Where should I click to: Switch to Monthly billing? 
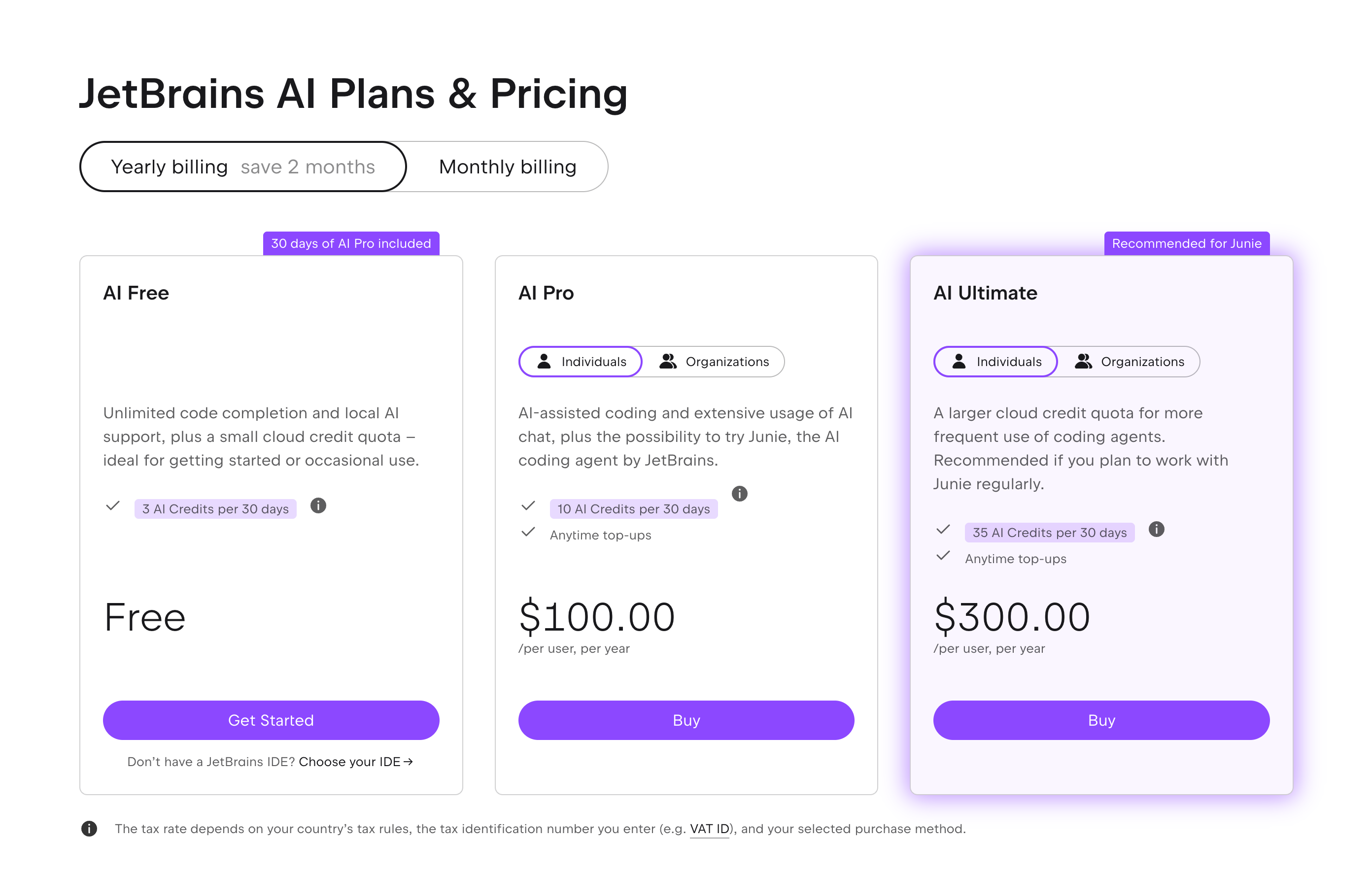point(507,167)
